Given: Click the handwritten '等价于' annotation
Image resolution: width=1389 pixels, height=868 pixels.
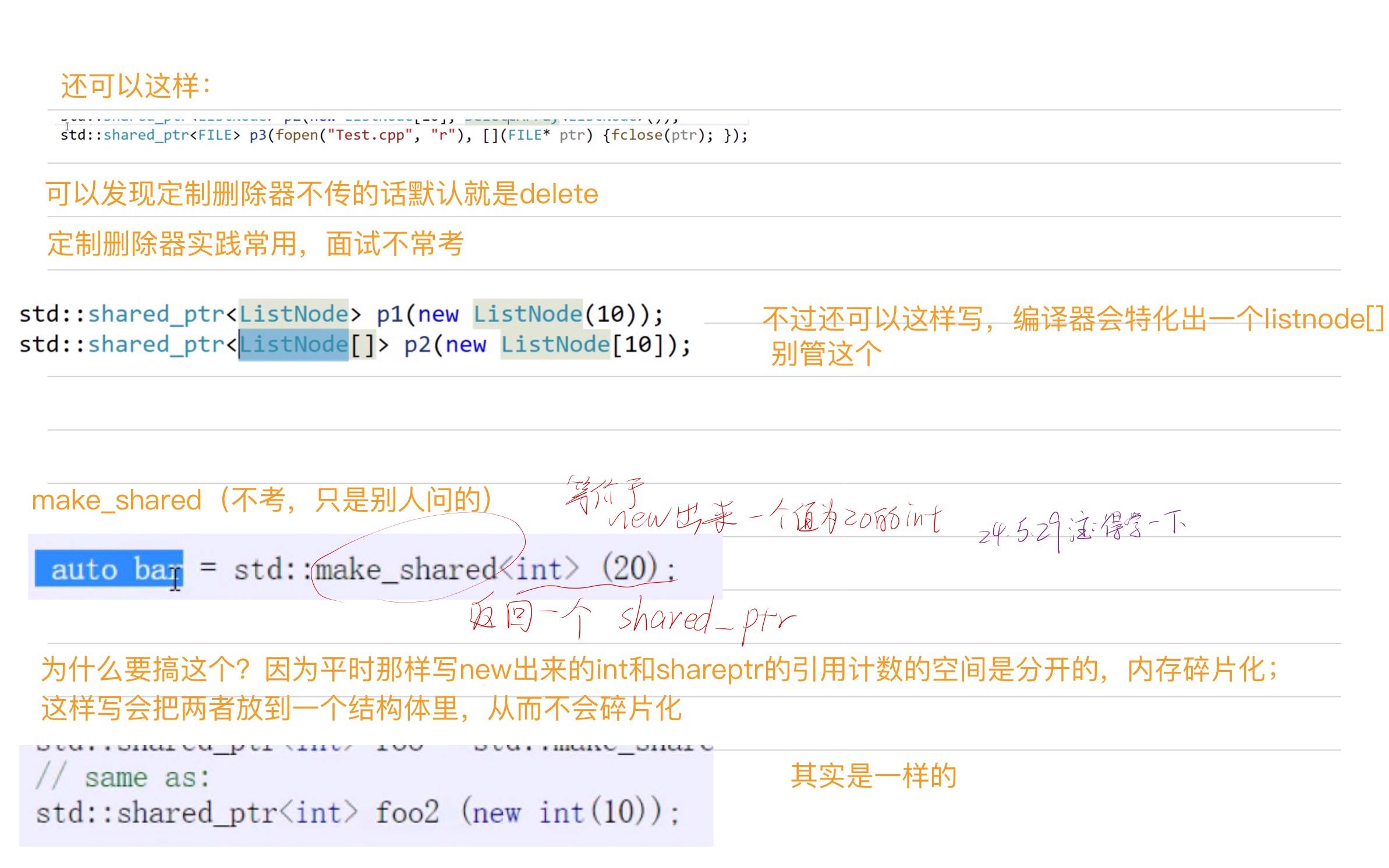Looking at the screenshot, I should (604, 494).
